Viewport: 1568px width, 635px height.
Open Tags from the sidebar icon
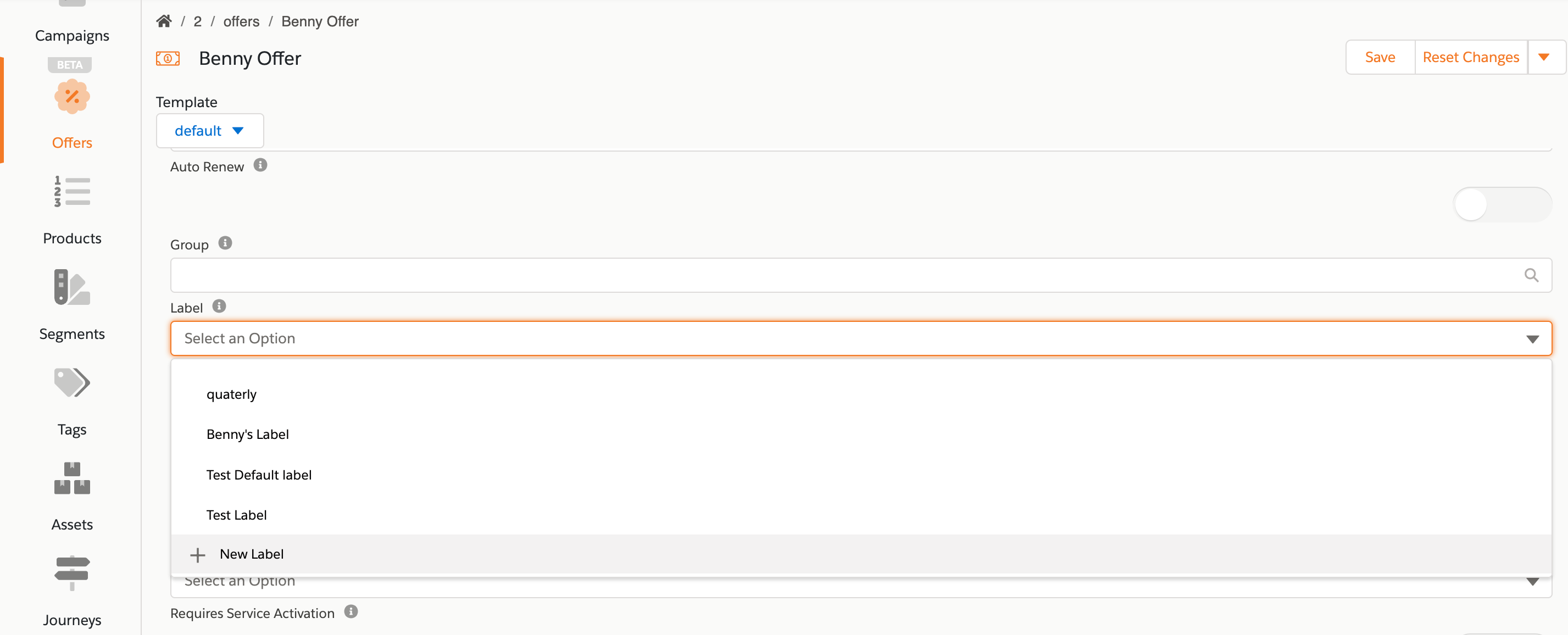click(72, 382)
